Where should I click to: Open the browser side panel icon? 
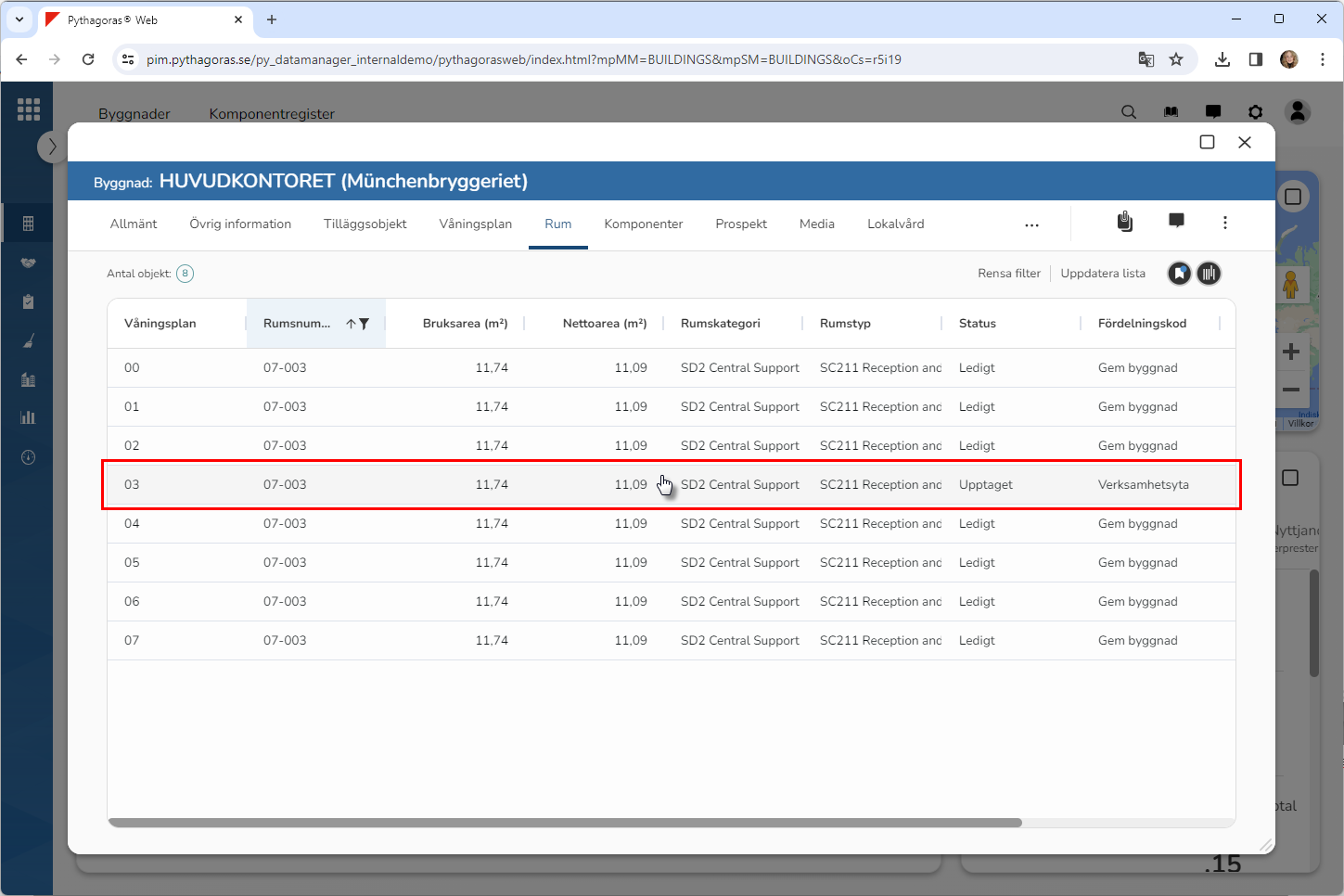click(1255, 59)
